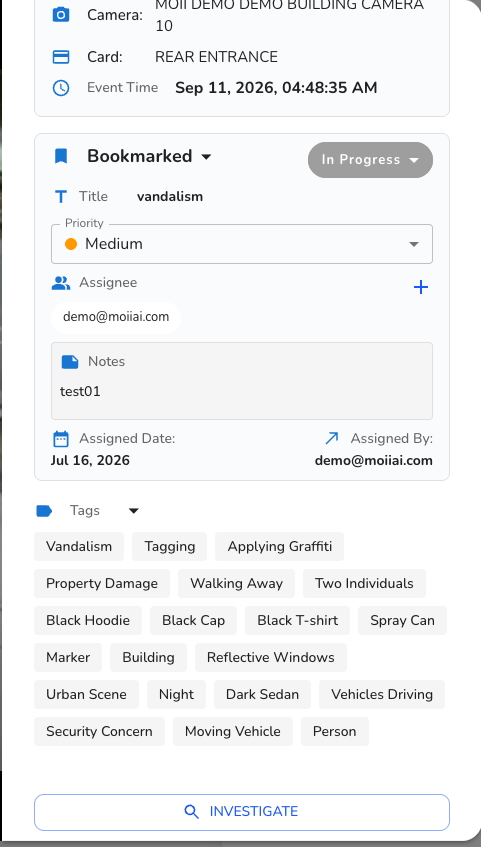The height and width of the screenshot is (847, 481).
Task: Select the Vandalism tag
Action: (79, 546)
